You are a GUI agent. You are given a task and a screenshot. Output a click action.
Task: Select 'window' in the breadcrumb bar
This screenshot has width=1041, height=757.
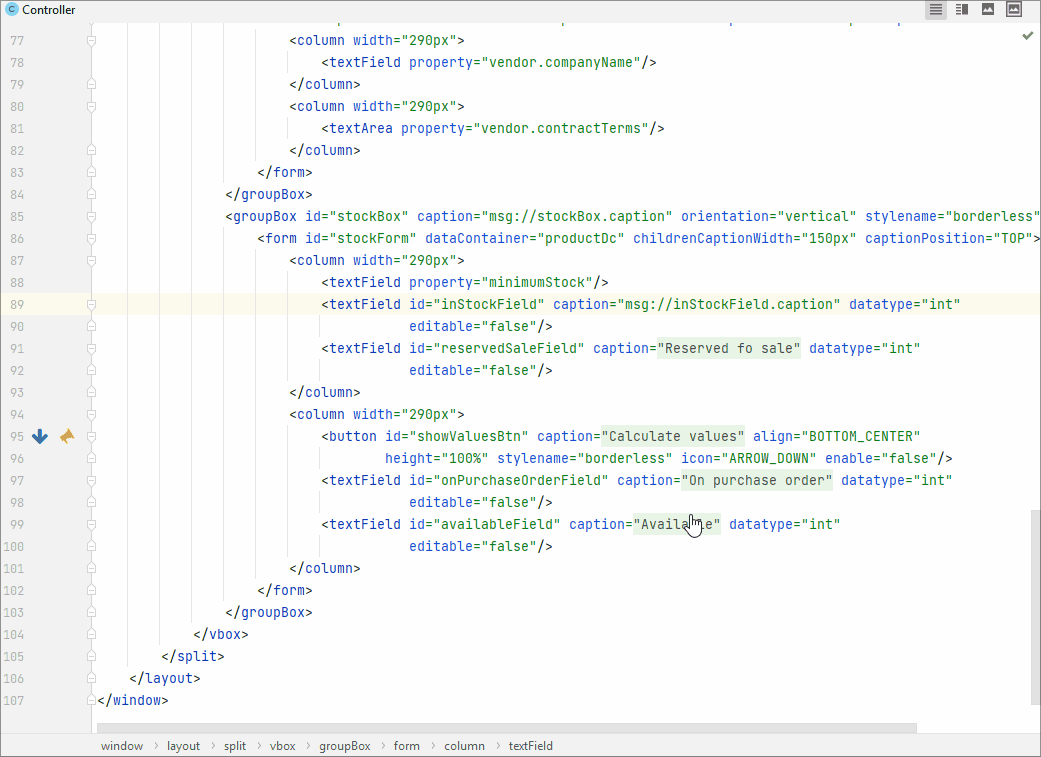[x=122, y=746]
